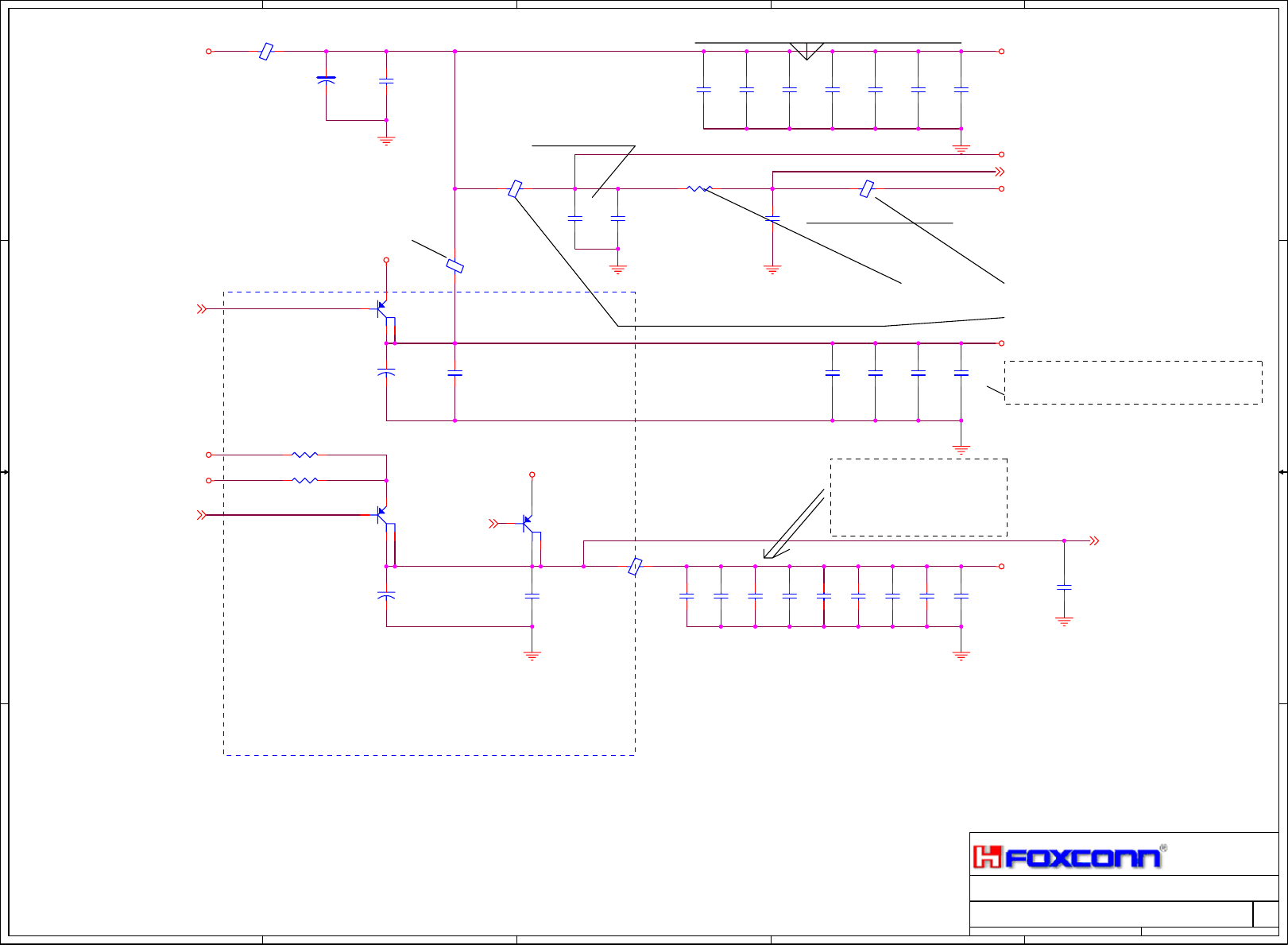
Task: Select the resistor crossed by a black callout line
Action: pos(699,188)
